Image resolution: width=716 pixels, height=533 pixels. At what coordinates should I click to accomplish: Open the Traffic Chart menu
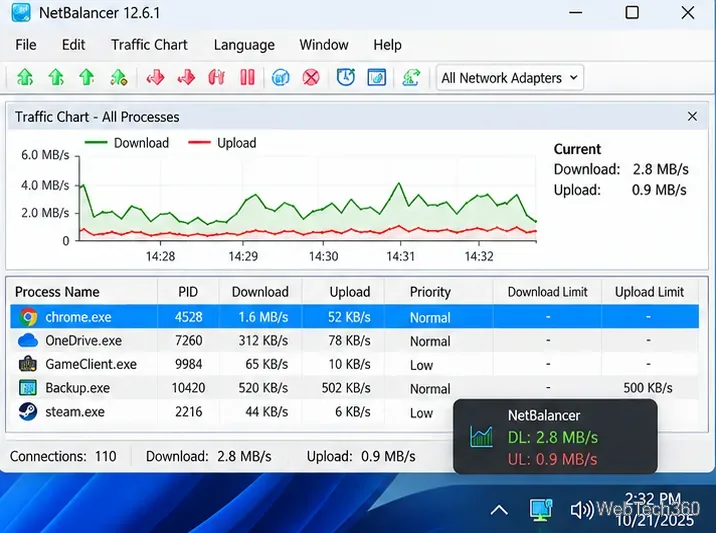click(x=149, y=45)
